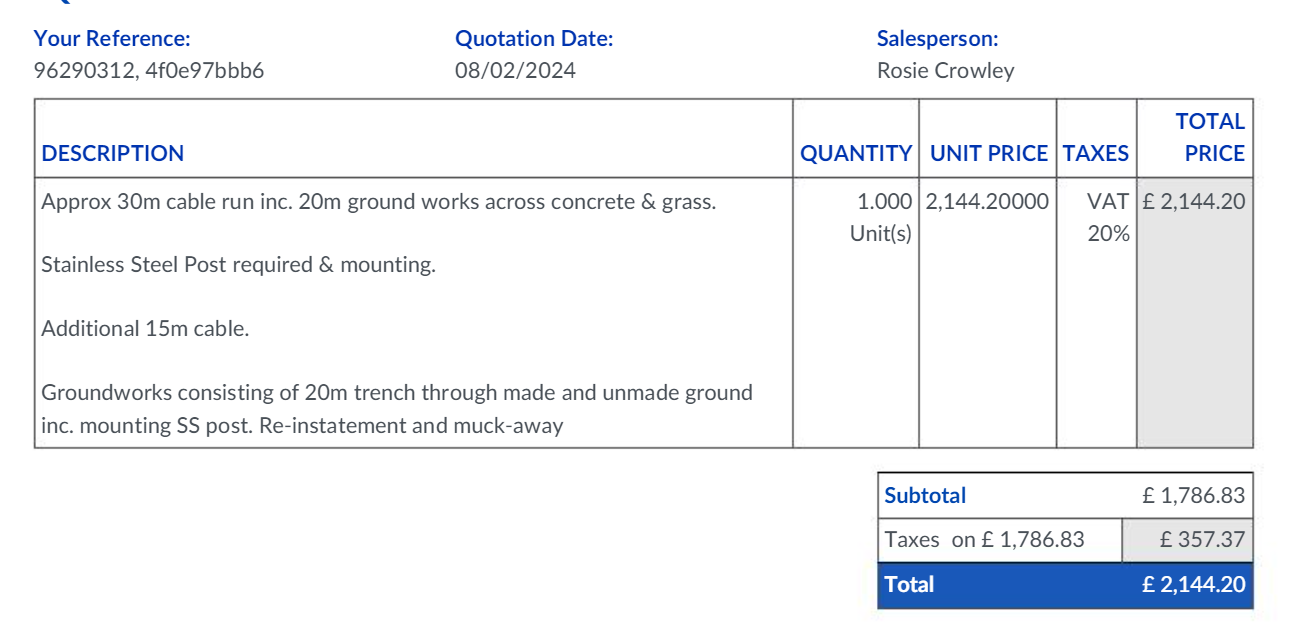This screenshot has width=1304, height=627.
Task: Click the 'Quotation Date:' label
Action: (x=534, y=39)
